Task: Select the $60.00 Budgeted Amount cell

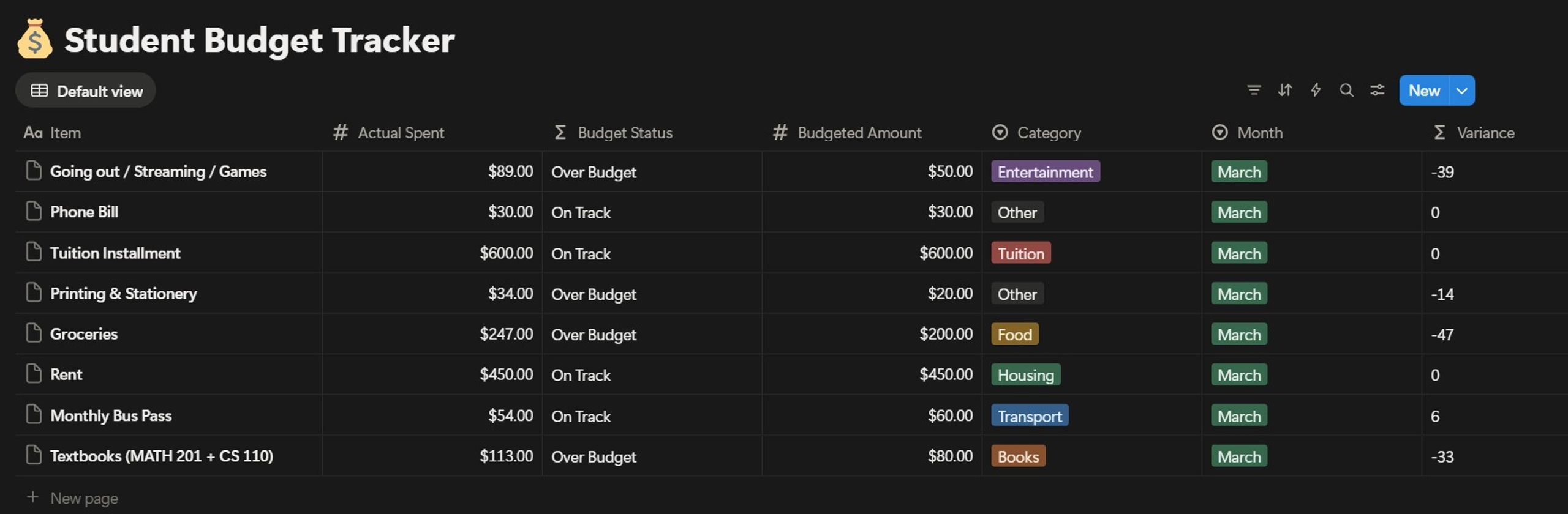Action: click(872, 415)
